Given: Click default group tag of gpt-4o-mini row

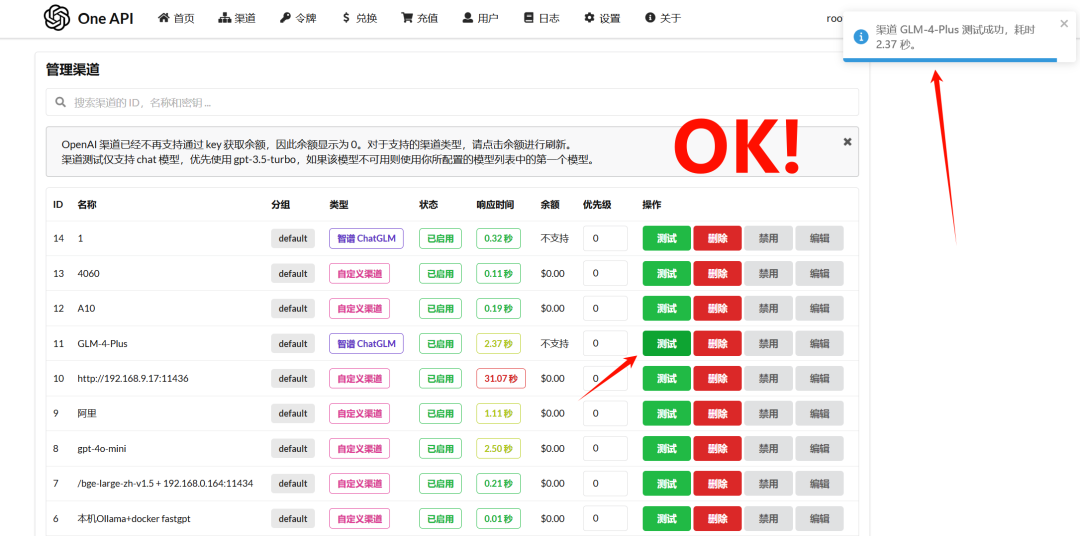Looking at the screenshot, I should click(x=293, y=449).
